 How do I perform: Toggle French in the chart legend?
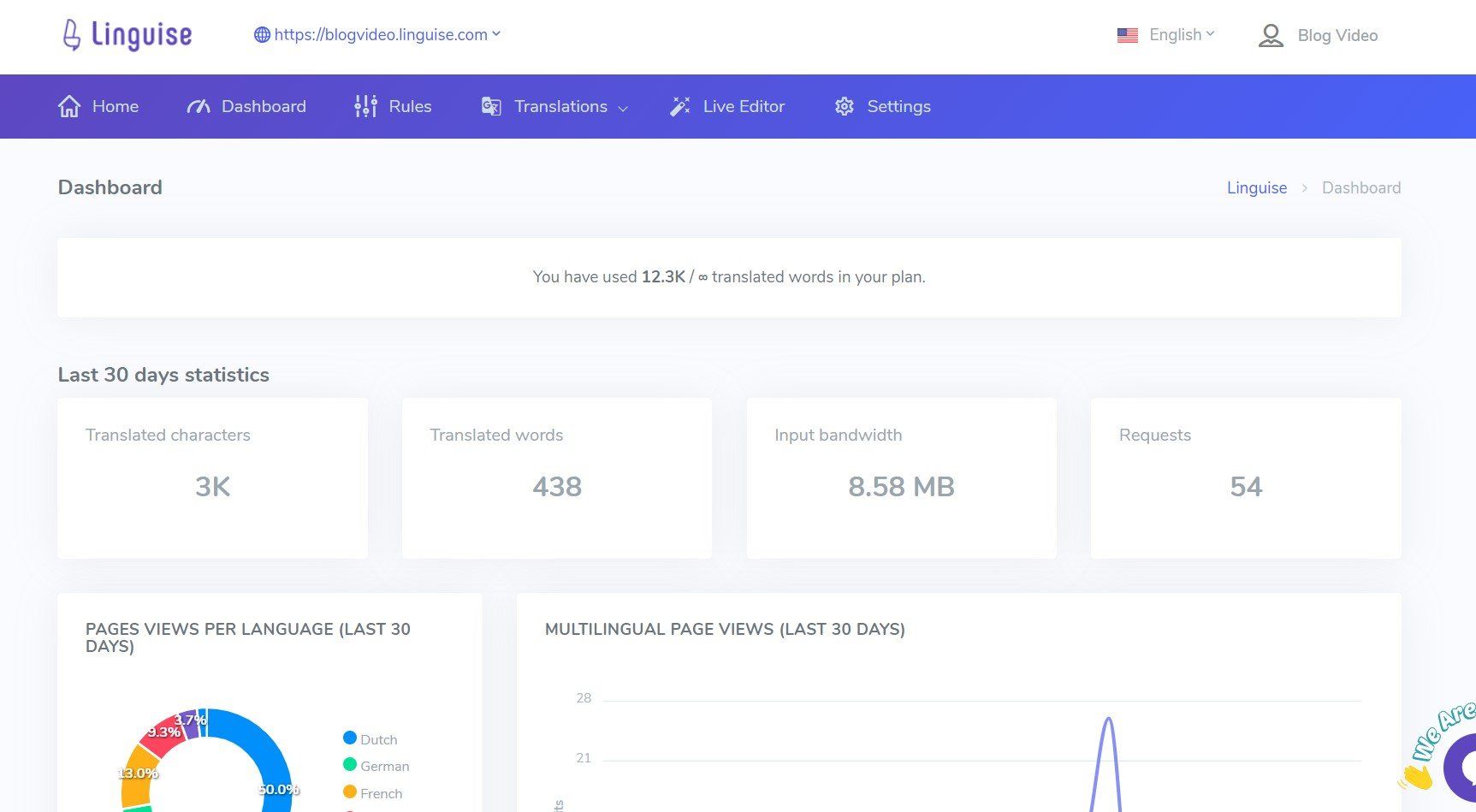[x=372, y=793]
